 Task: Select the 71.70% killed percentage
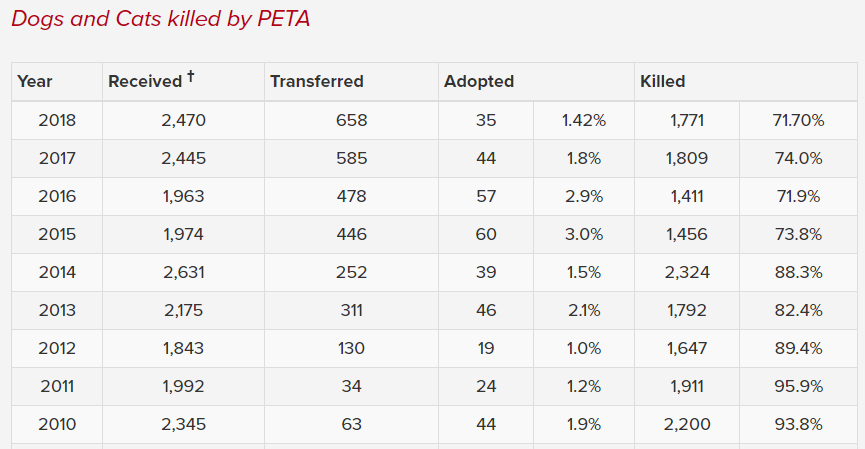click(x=798, y=120)
